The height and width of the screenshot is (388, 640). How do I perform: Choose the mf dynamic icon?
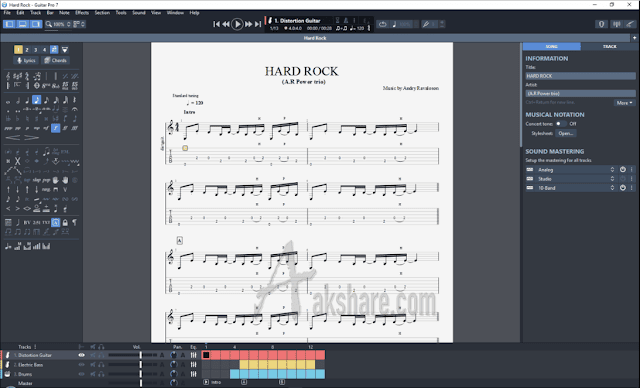[x=46, y=128]
